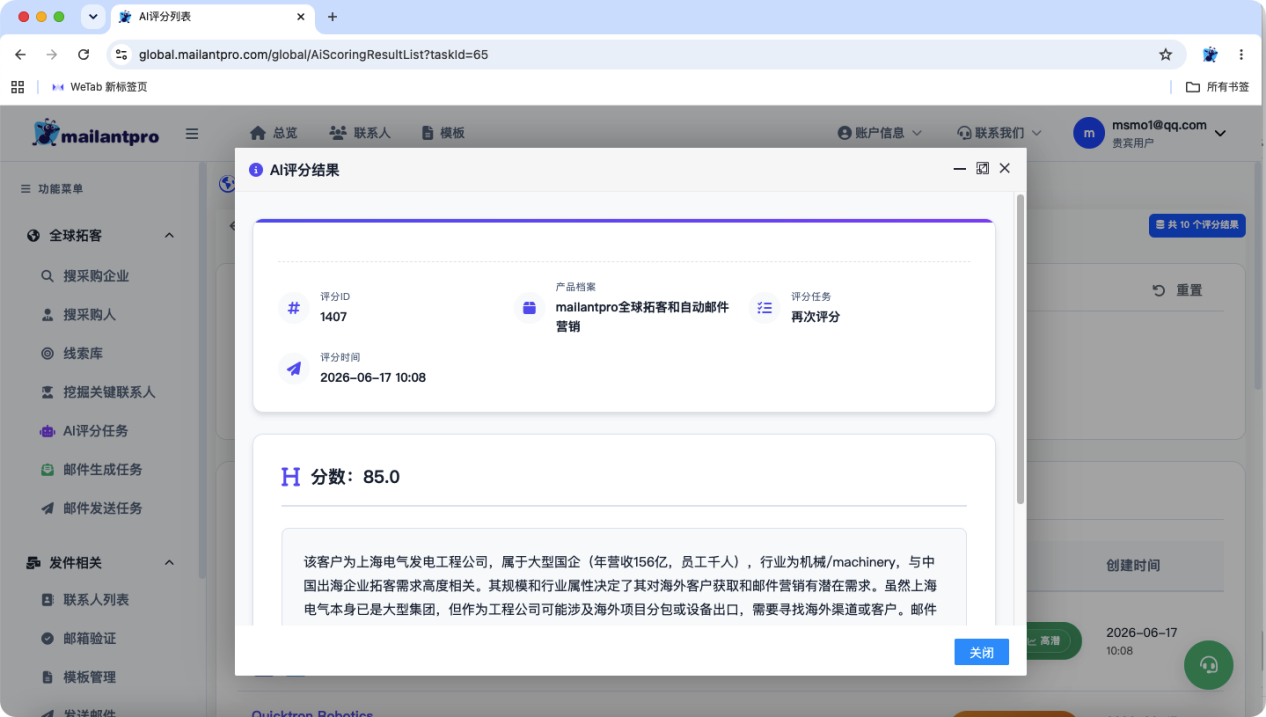Screen dimensions: 1266x717
Task: Open 总览 home tab
Action: point(274,133)
